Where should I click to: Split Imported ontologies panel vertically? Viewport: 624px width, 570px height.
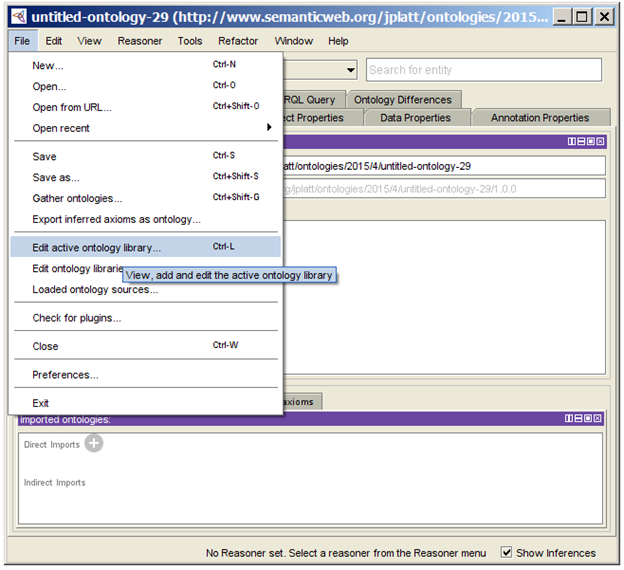pos(570,419)
